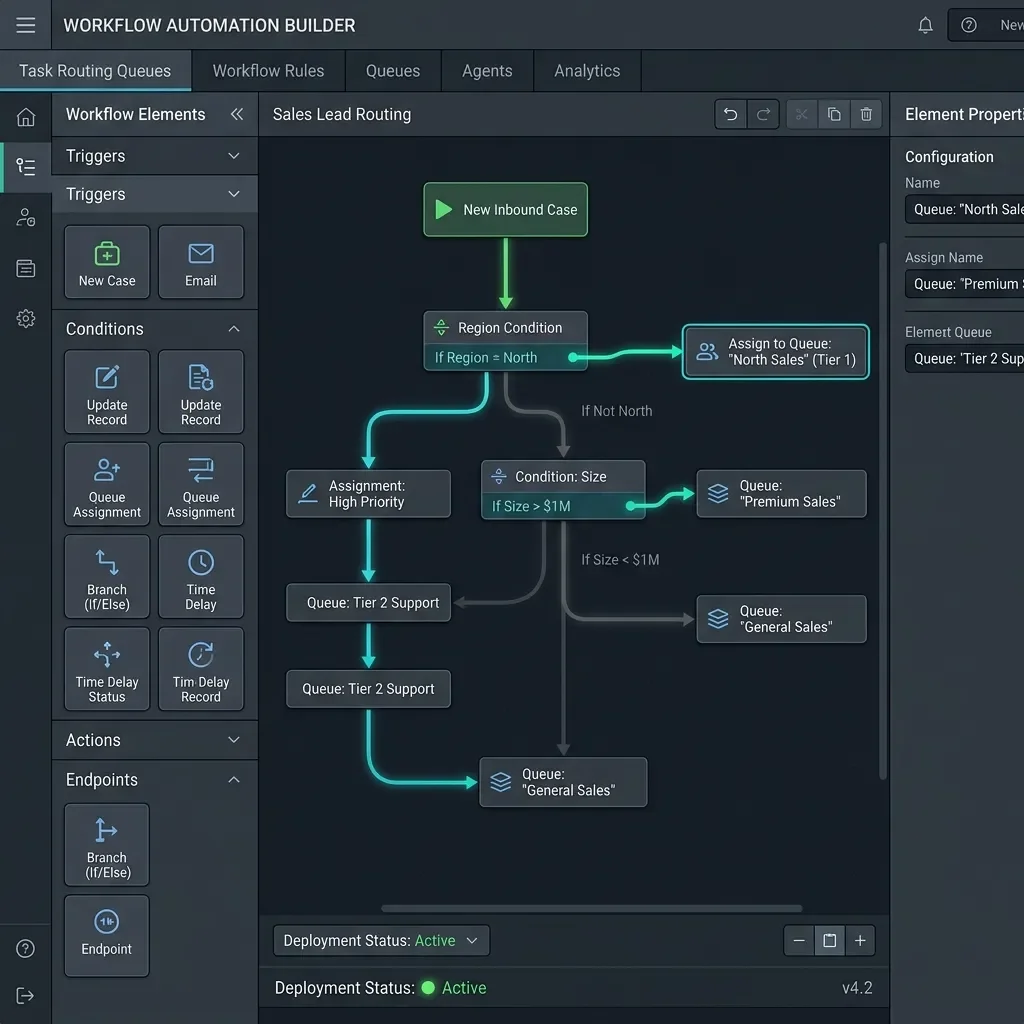The width and height of the screenshot is (1024, 1024).
Task: Select the New Case trigger element
Action: pos(107,262)
